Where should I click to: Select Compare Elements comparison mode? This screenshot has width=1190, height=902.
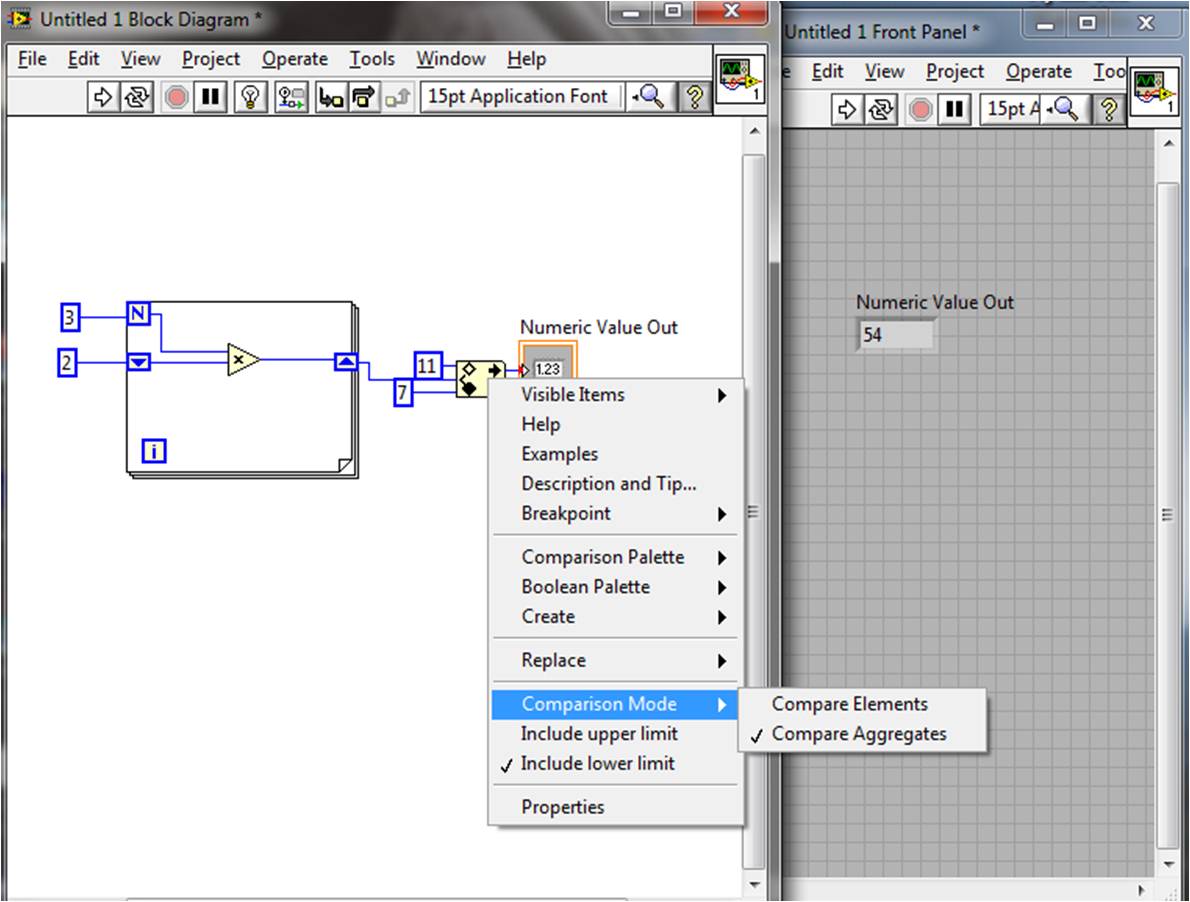(x=849, y=704)
